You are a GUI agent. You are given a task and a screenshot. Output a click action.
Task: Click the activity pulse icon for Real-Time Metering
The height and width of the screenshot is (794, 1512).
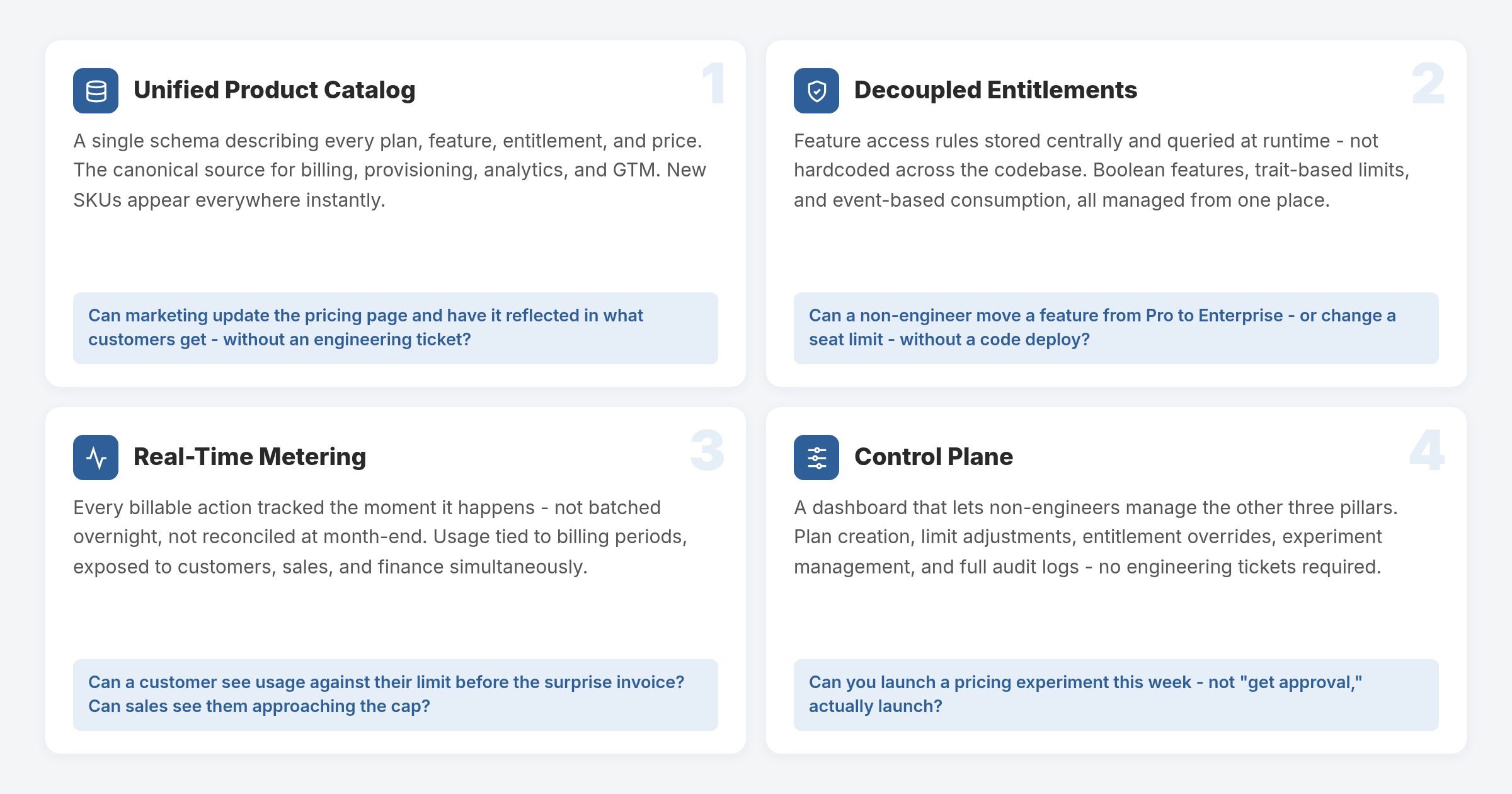96,457
